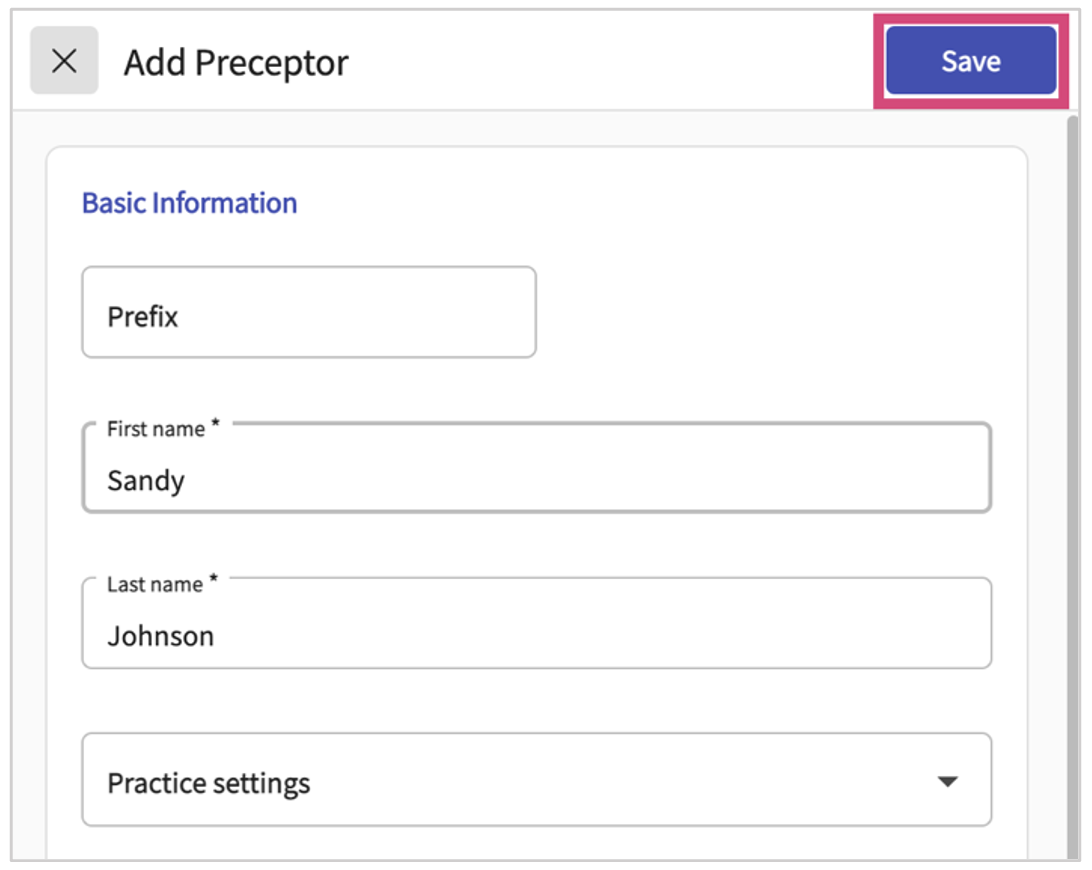Click the Add Preceptor panel title
The height and width of the screenshot is (870, 1092).
(236, 62)
